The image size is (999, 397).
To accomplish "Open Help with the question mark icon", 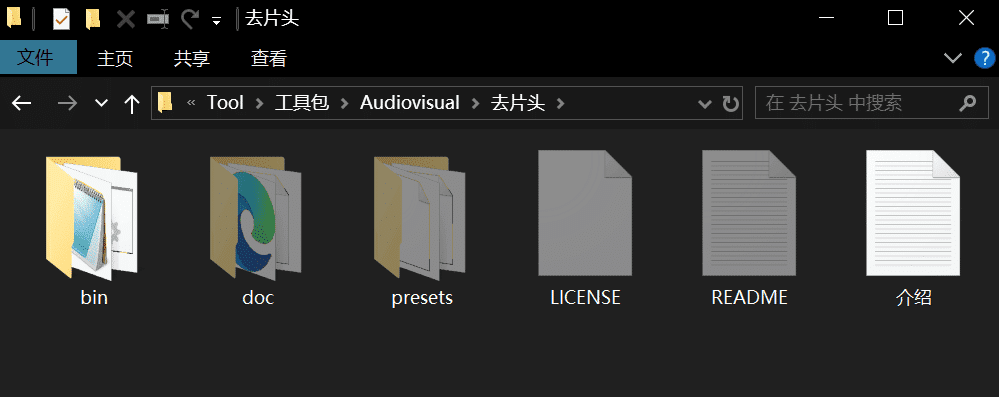I will 985,59.
